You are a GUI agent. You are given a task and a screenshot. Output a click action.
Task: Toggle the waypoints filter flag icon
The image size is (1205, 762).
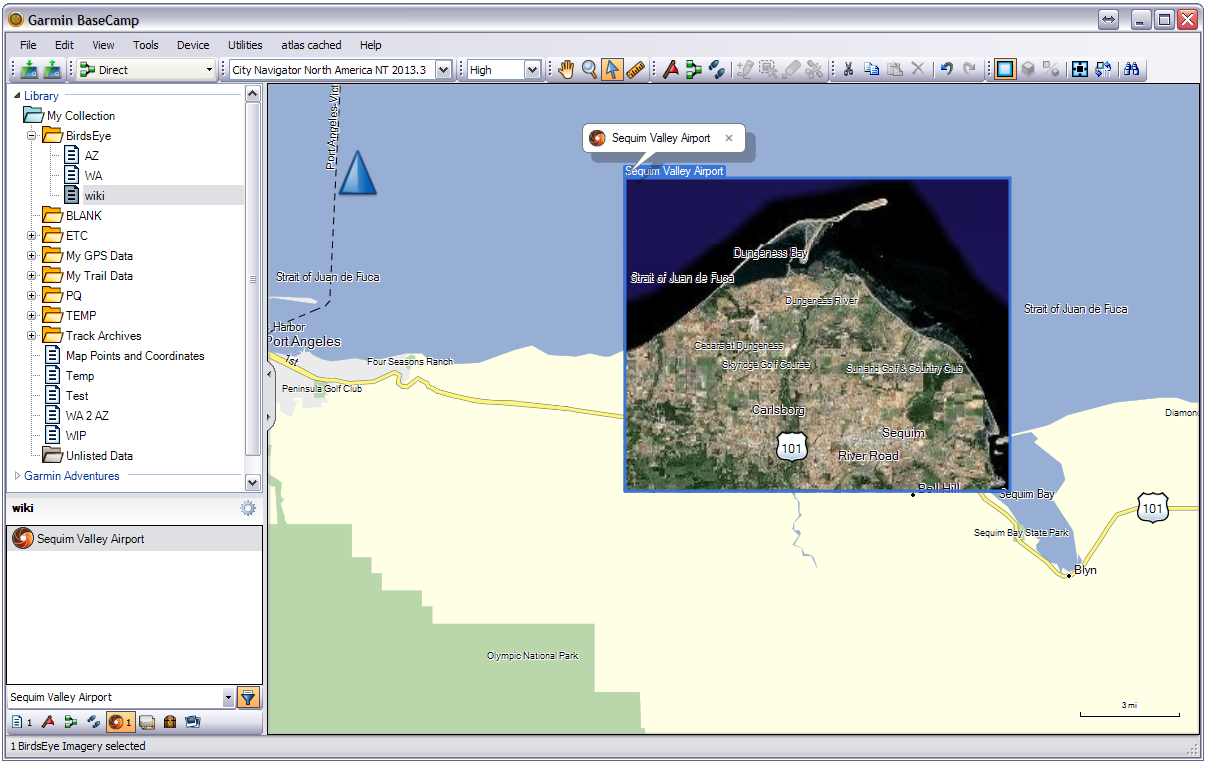click(x=47, y=722)
